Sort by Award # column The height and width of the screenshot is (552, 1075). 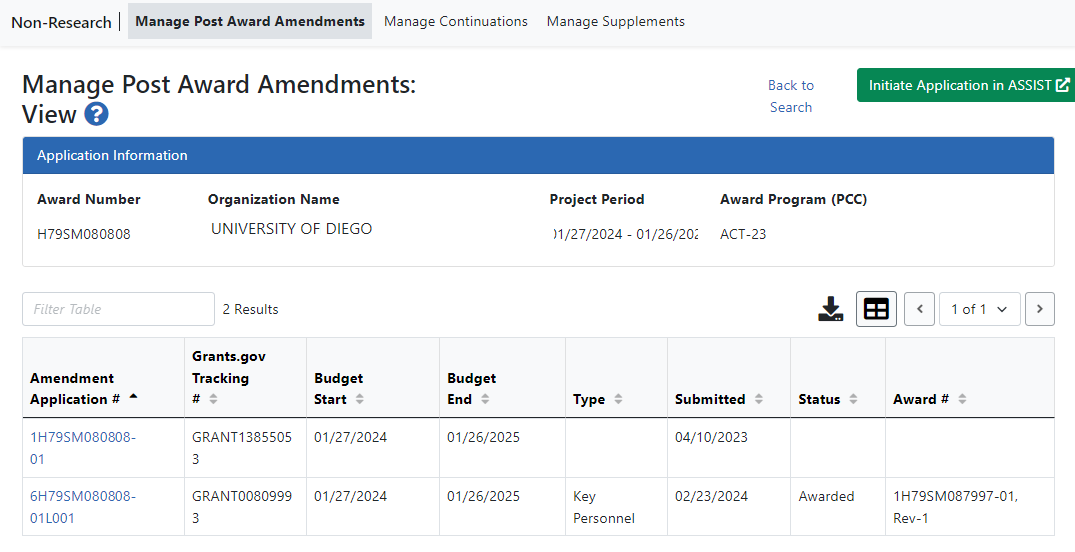coord(962,399)
